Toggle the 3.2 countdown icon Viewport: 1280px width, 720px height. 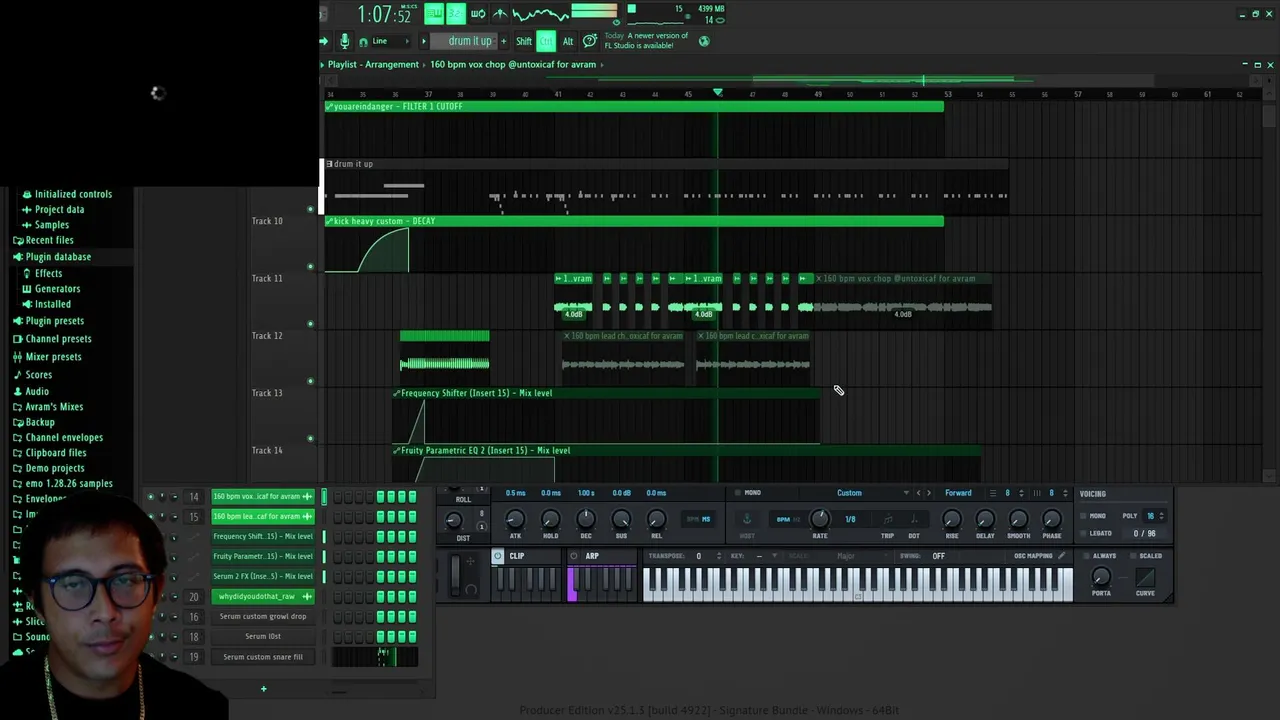click(455, 13)
